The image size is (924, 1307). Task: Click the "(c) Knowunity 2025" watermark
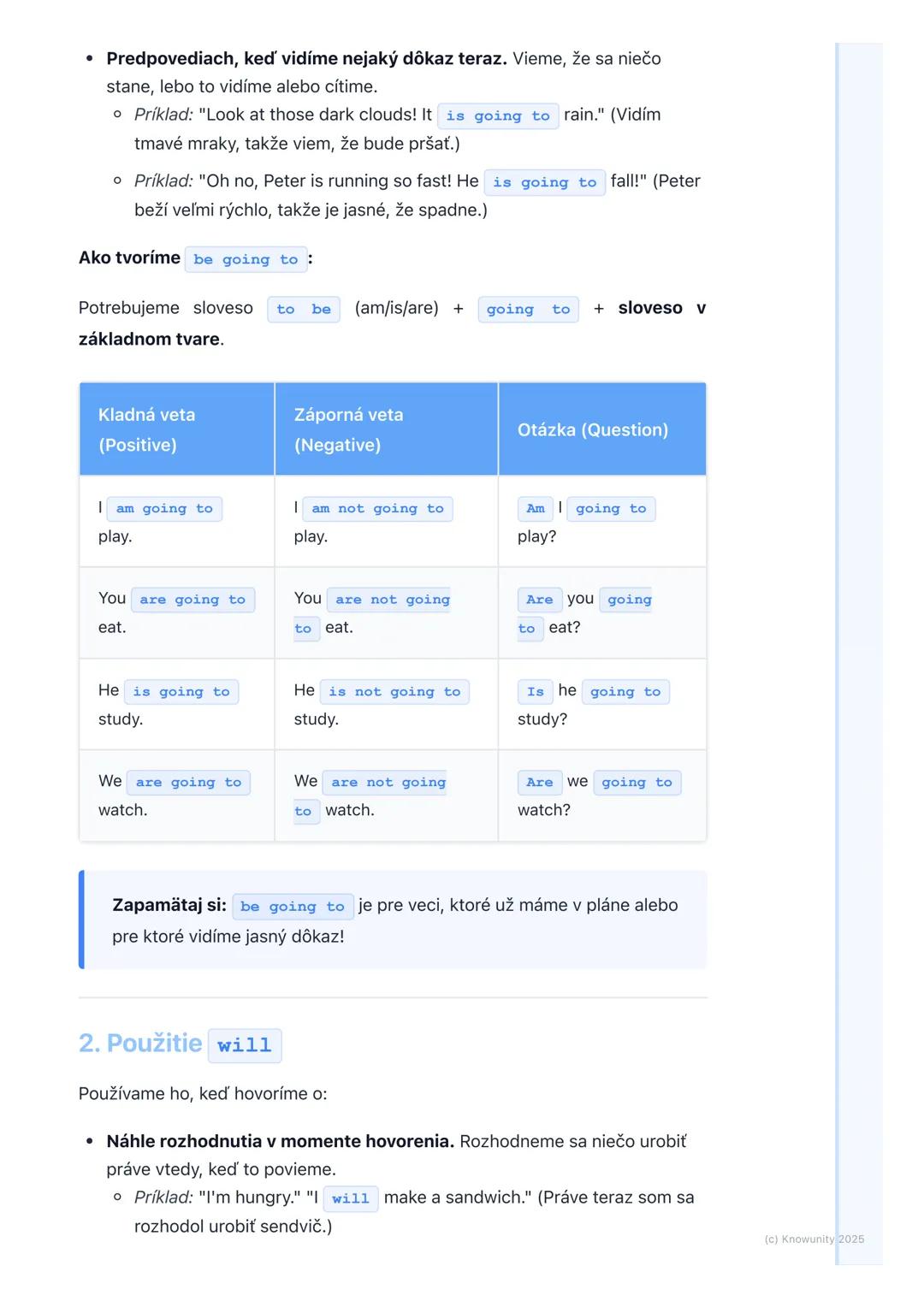[x=814, y=1239]
